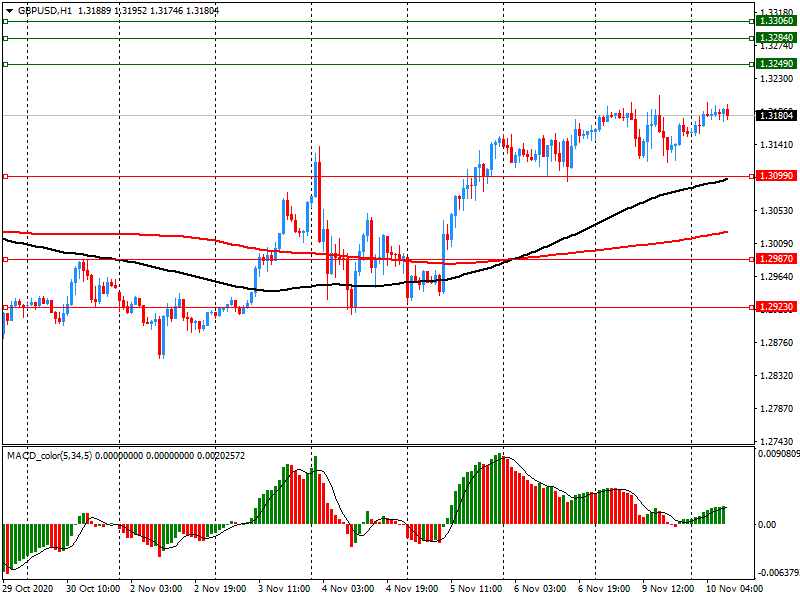Click the current price tag 1.31804
The image size is (800, 600).
click(x=775, y=116)
